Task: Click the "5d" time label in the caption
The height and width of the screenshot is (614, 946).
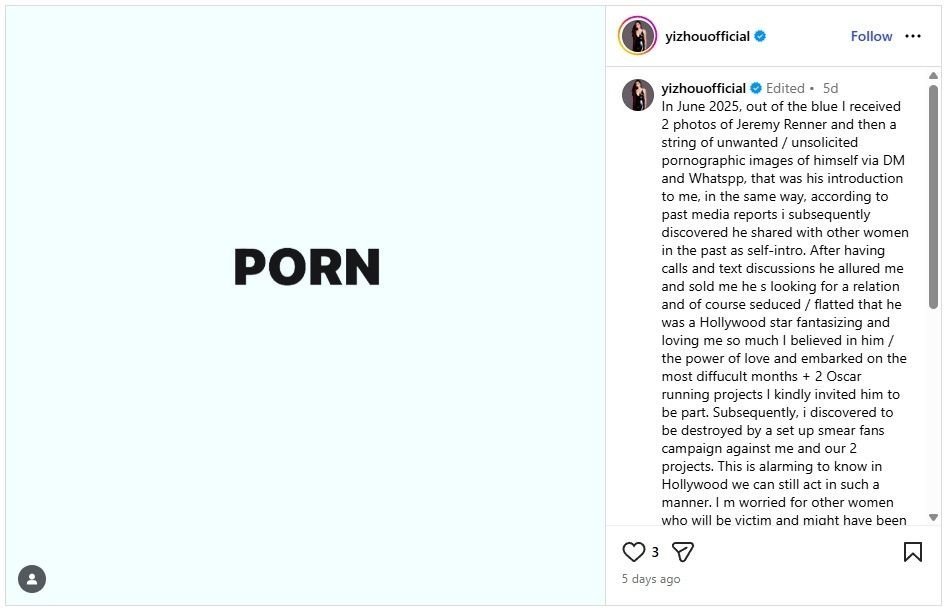Action: tap(830, 88)
